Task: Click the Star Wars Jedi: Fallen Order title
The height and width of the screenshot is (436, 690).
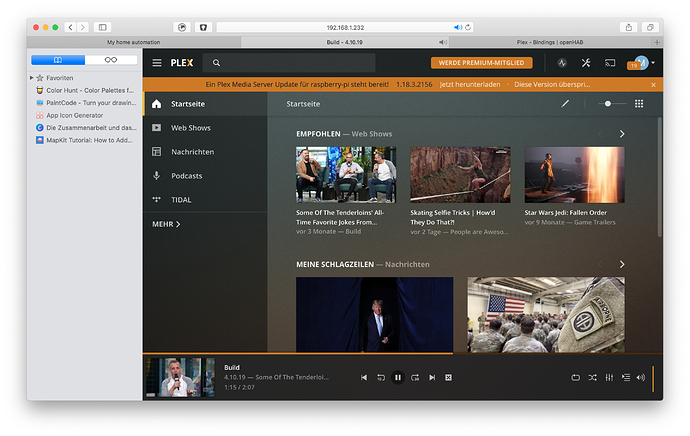Action: (565, 213)
